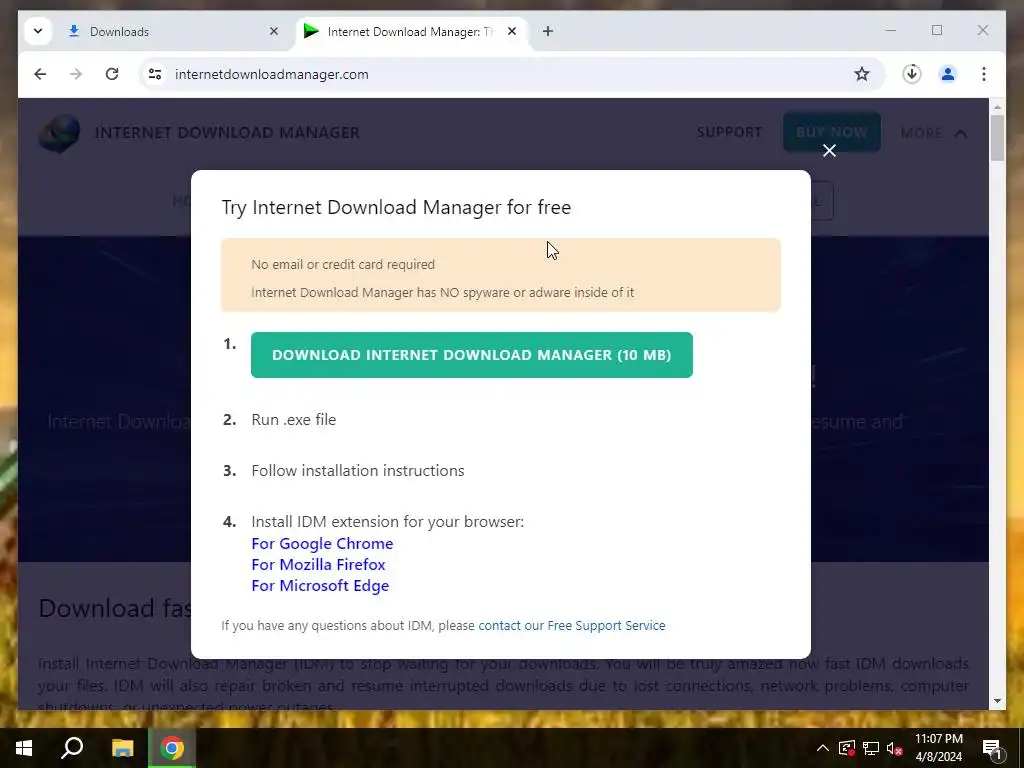The image size is (1024, 768).
Task: Open File Explorer from taskbar
Action: (x=122, y=748)
